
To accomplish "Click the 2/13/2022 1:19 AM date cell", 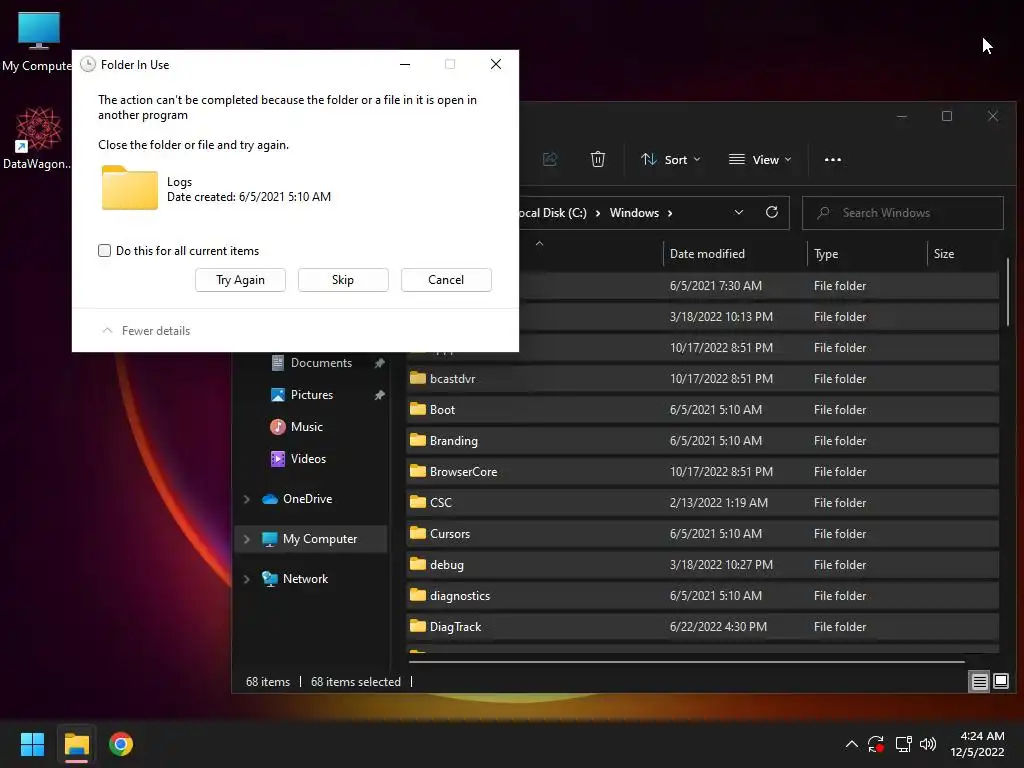I will coord(718,503).
